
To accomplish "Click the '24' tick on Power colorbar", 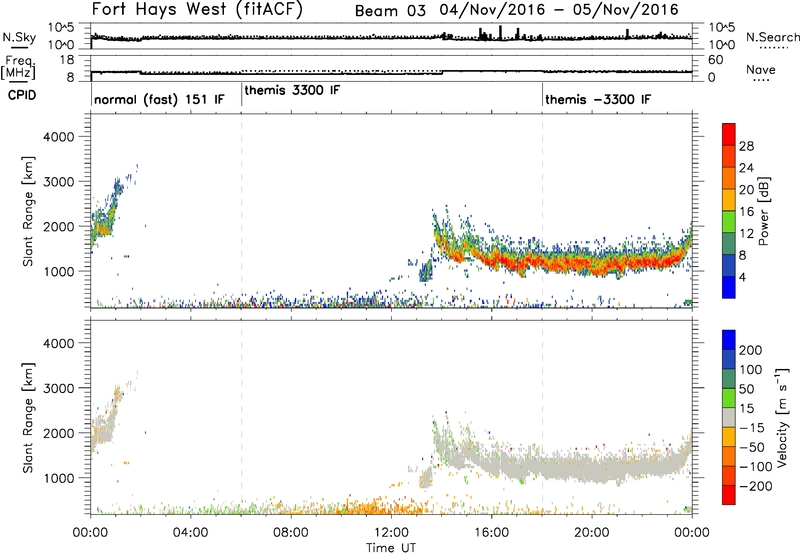I will point(746,168).
